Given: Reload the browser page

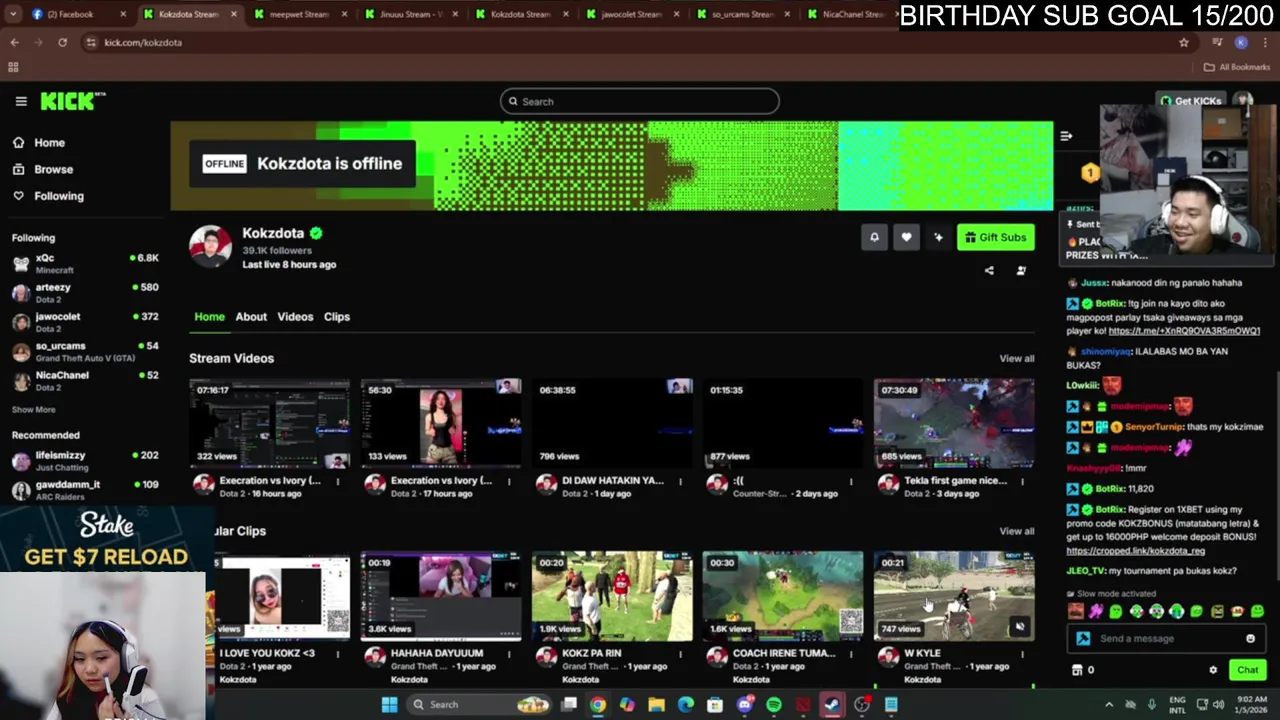Looking at the screenshot, I should point(62,43).
